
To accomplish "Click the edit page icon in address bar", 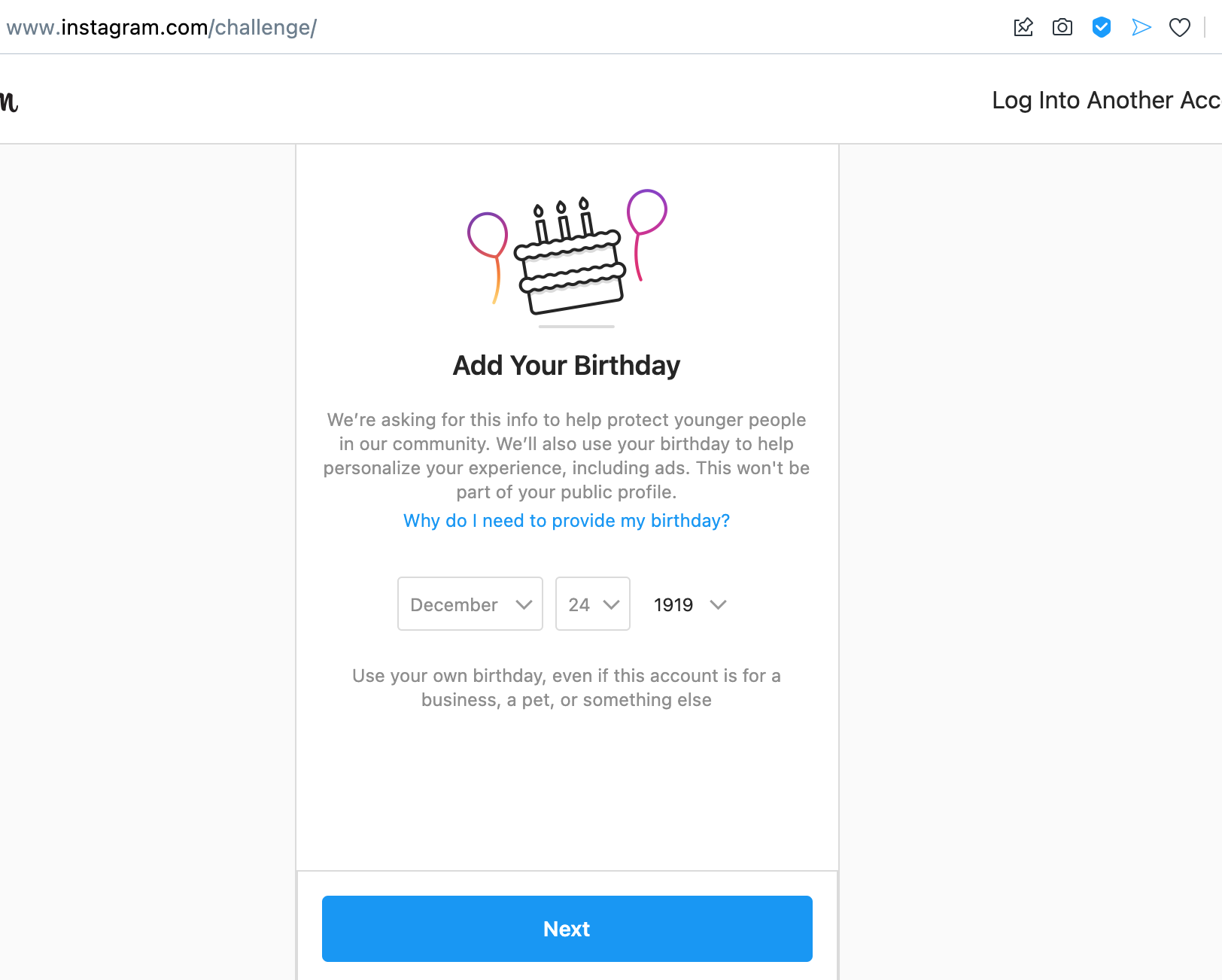I will tap(1023, 28).
